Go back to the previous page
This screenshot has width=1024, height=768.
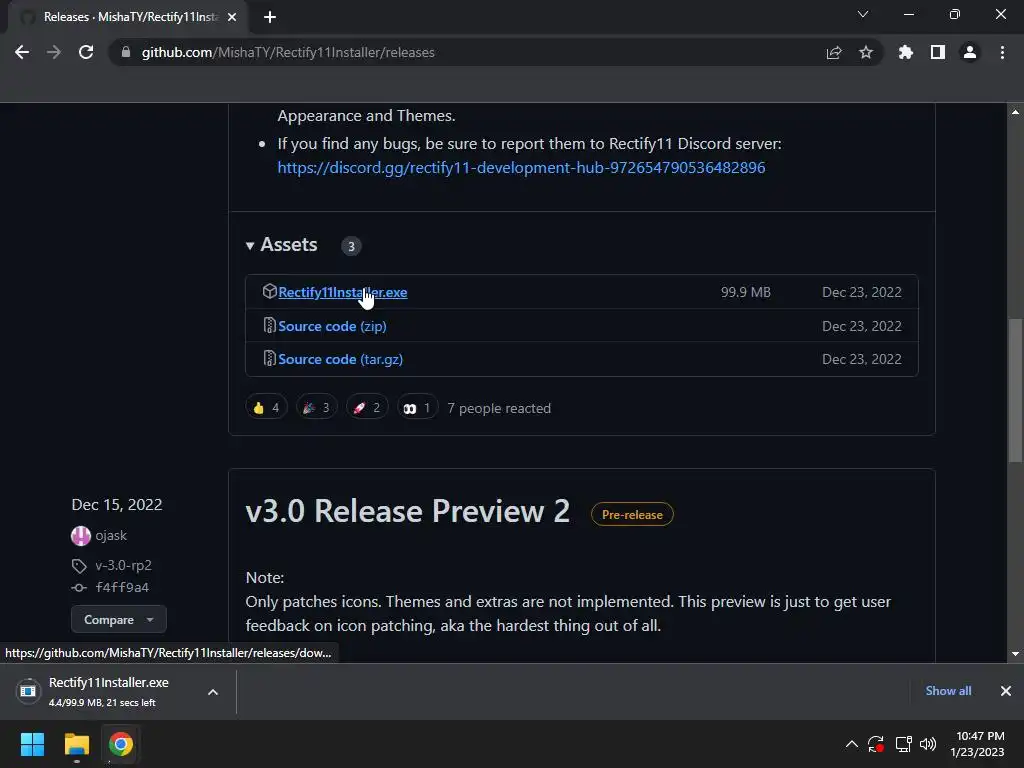point(22,52)
